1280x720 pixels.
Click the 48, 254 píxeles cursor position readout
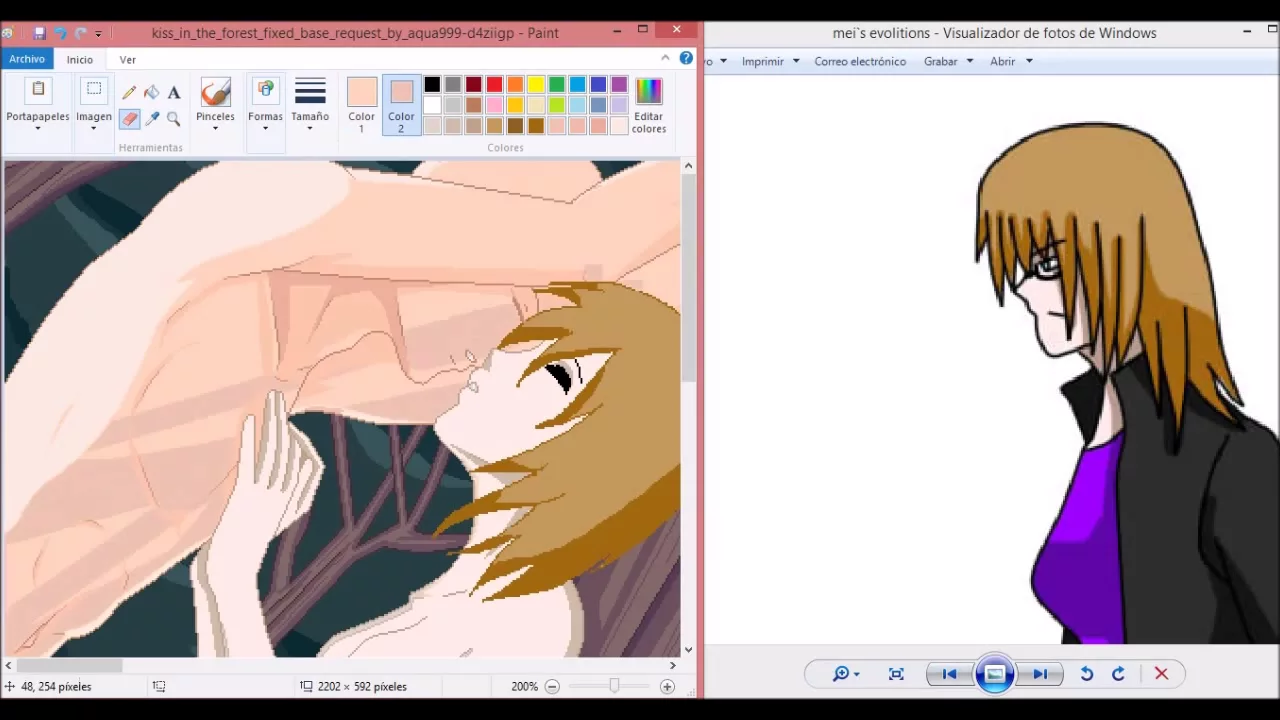coord(56,686)
